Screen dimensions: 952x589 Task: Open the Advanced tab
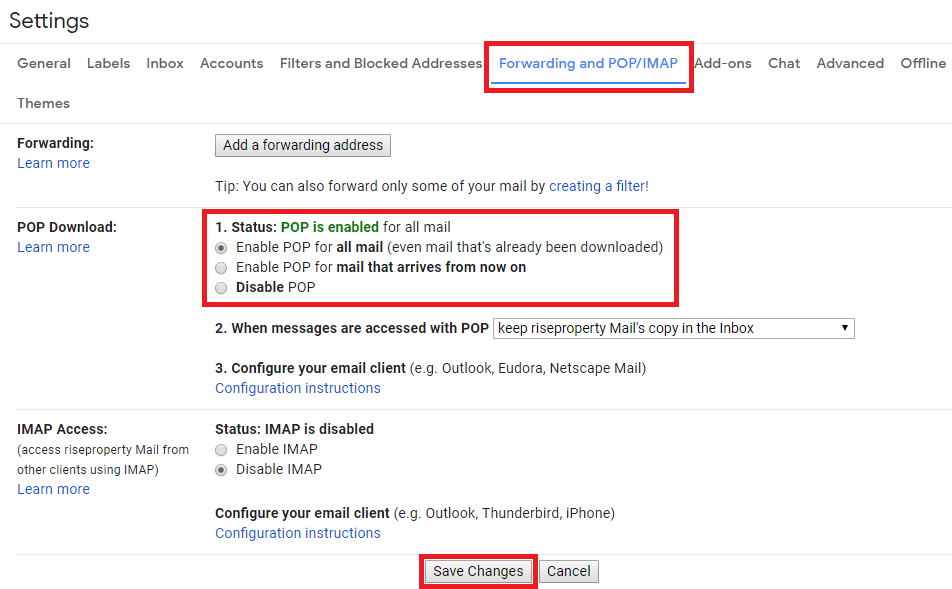pos(850,63)
